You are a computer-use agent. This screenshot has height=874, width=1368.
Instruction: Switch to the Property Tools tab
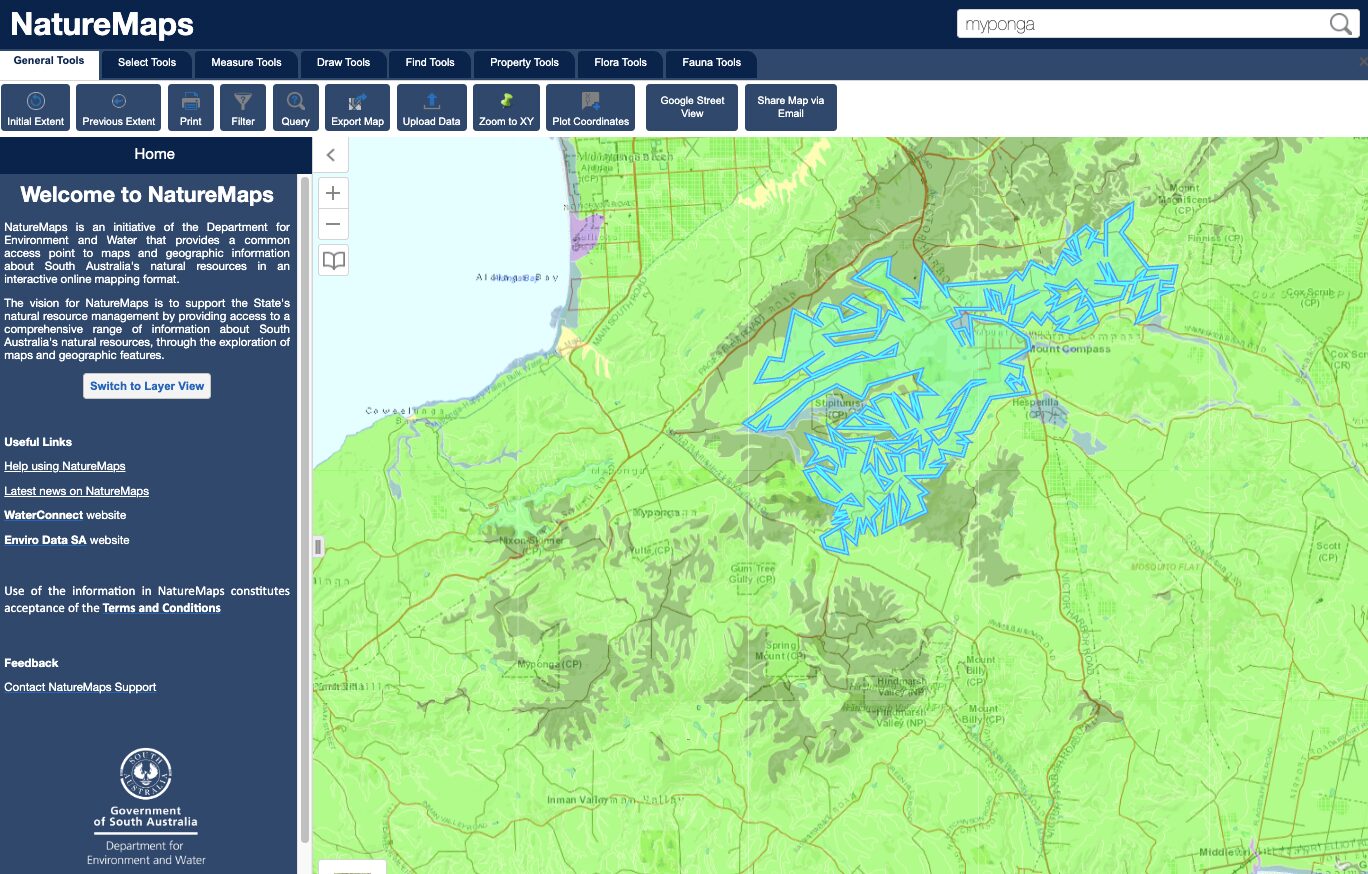pyautogui.click(x=524, y=62)
